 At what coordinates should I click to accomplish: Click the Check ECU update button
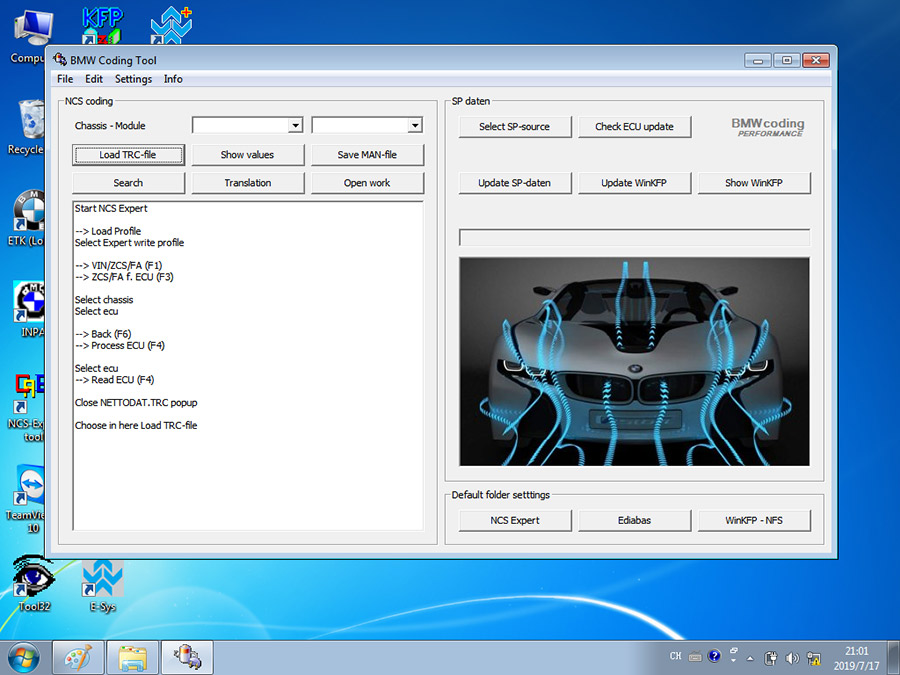tap(634, 126)
